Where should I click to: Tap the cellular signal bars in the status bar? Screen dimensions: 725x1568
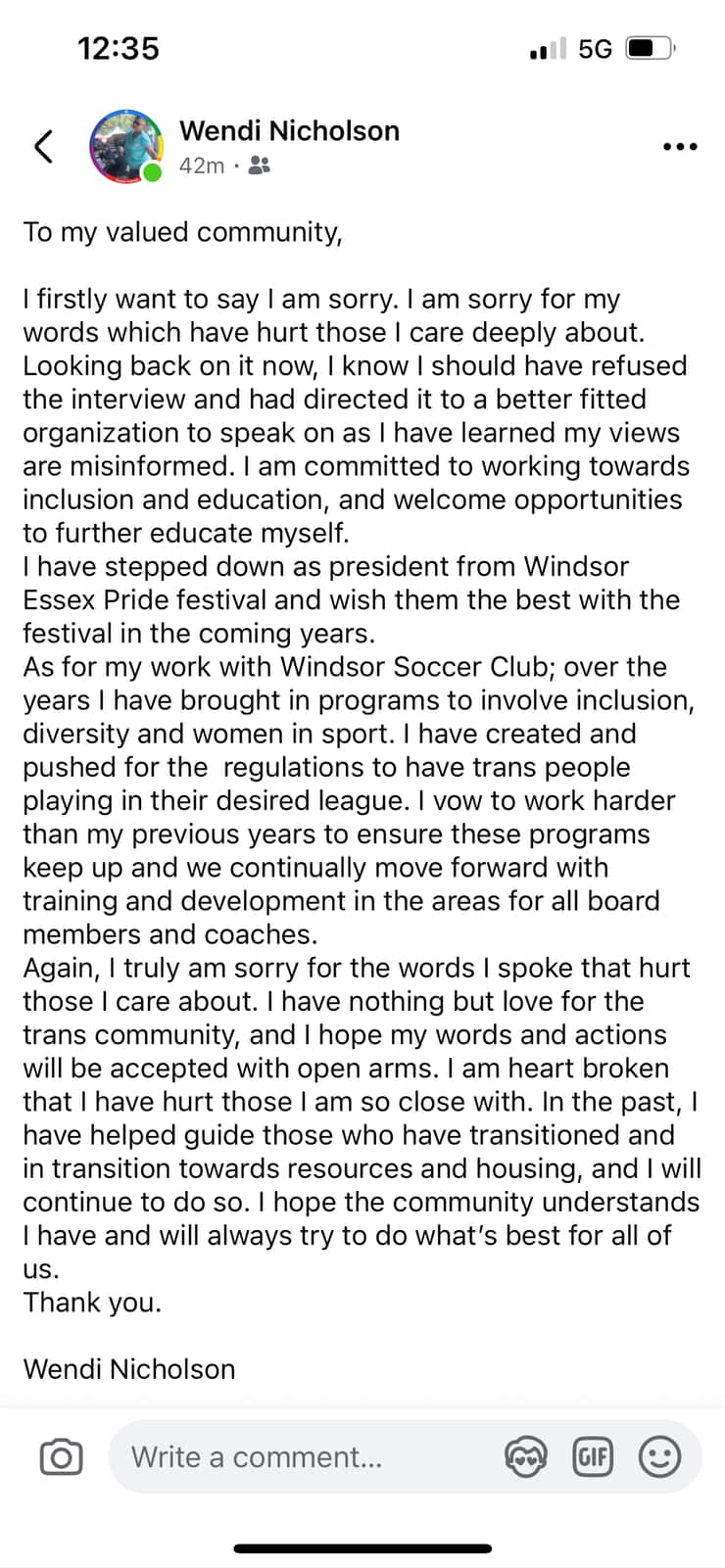click(545, 47)
